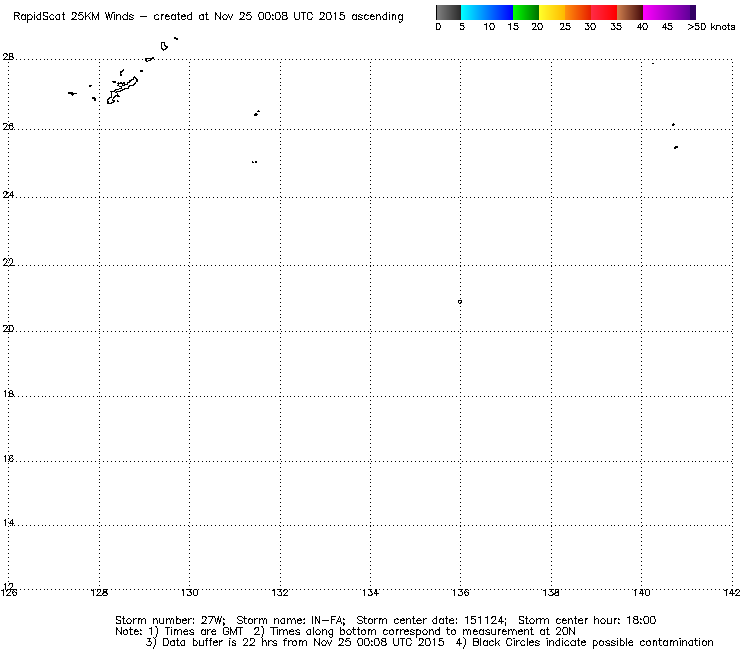Click the legend label '35'
Viewport: 740px width, 650px height.
click(616, 27)
